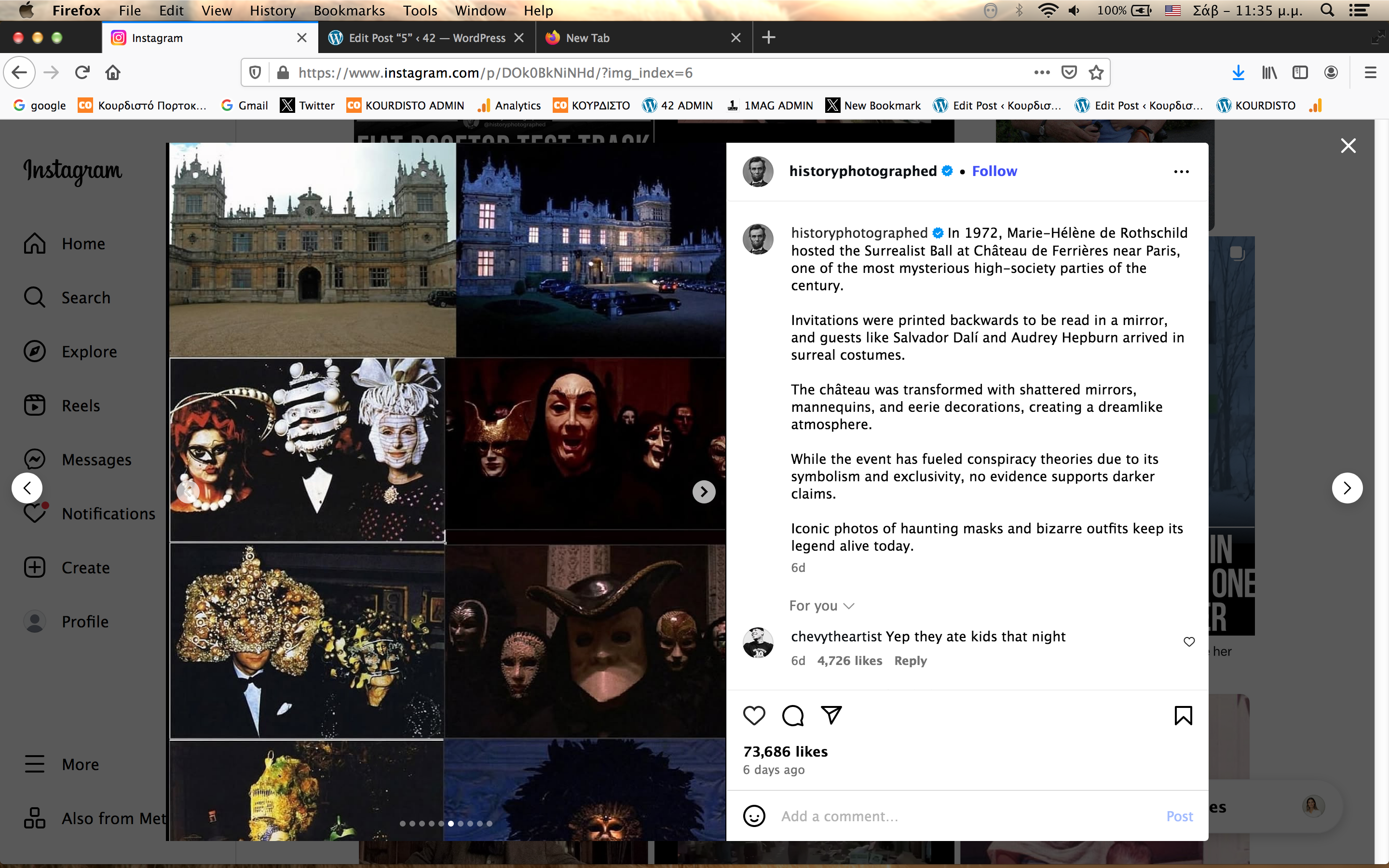Image resolution: width=1389 pixels, height=868 pixels.
Task: Expand the For you comment filter
Action: [x=821, y=606]
